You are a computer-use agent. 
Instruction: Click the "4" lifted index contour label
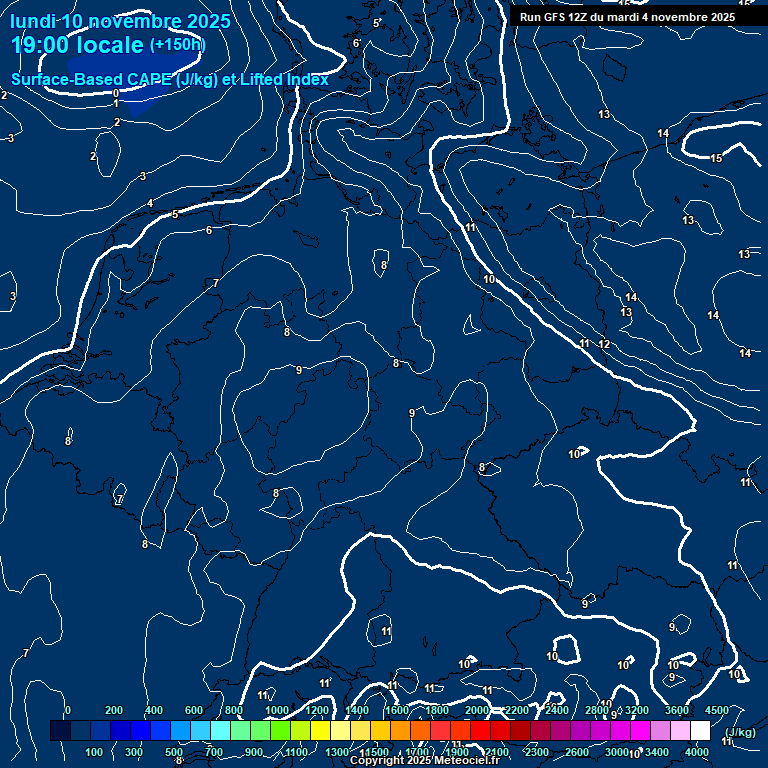pos(150,203)
